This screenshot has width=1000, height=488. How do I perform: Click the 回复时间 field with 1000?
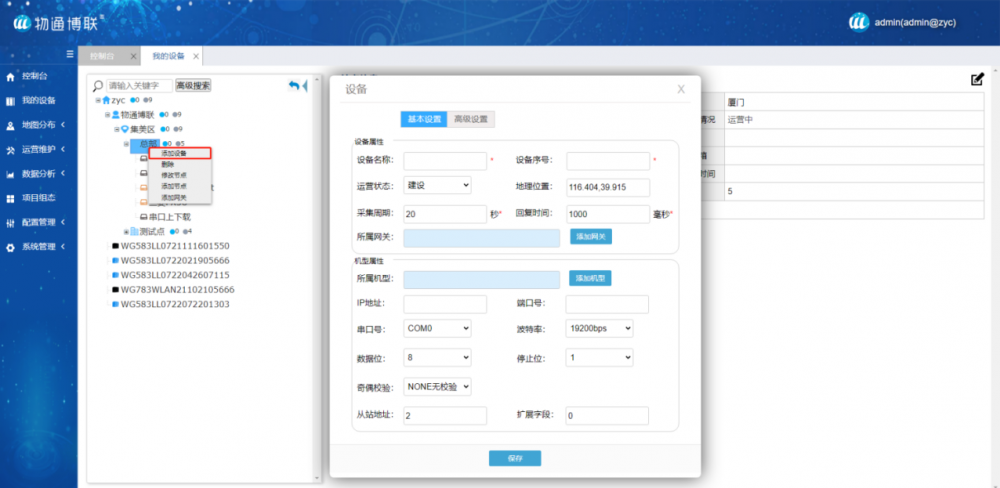tap(608, 214)
